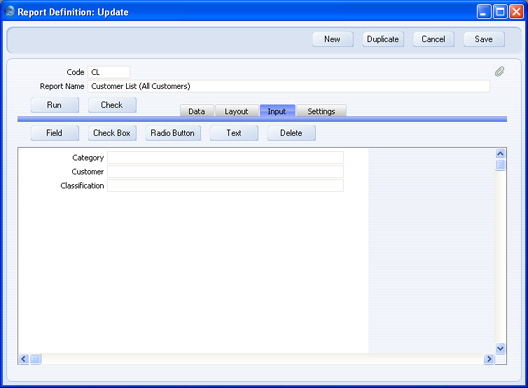
Task: Click the up arrow of vertical scrollbar
Action: [500, 154]
